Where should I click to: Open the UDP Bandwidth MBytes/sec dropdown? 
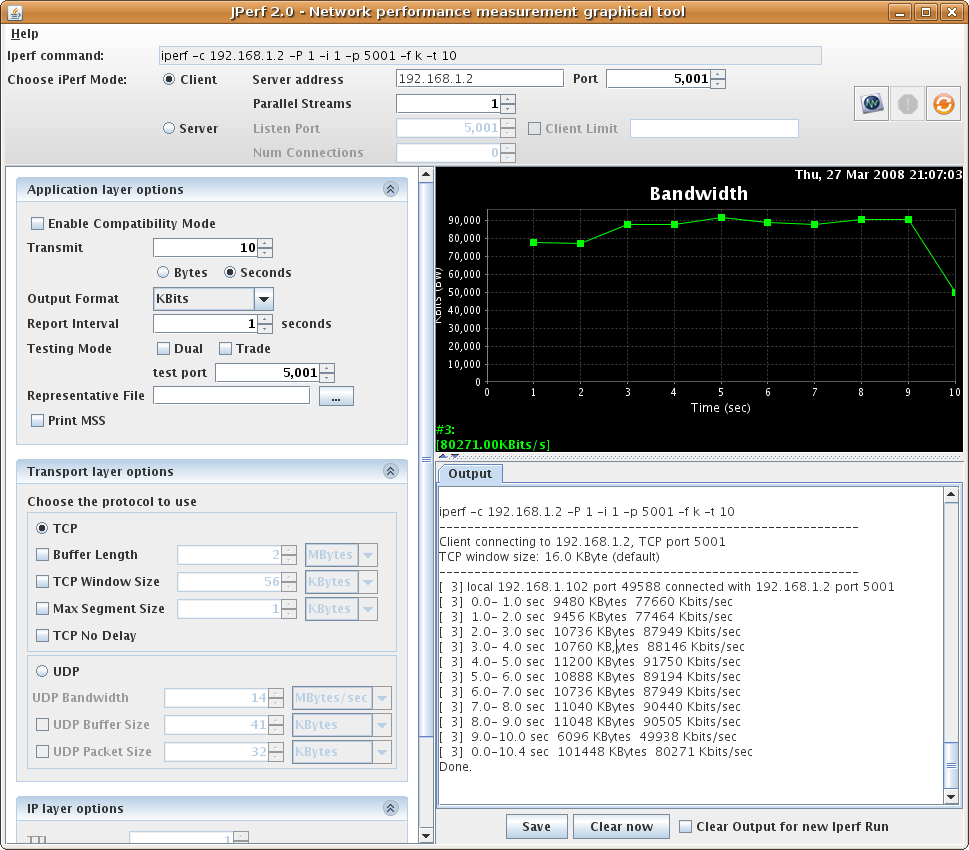382,698
